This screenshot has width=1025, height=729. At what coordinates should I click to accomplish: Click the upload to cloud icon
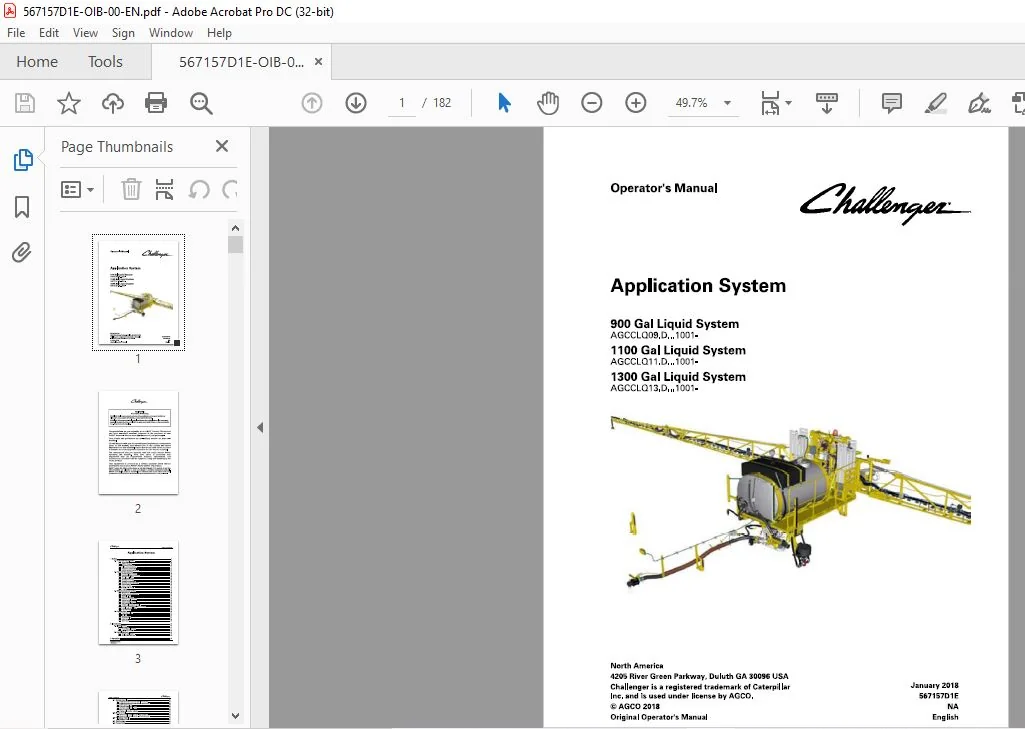[112, 103]
